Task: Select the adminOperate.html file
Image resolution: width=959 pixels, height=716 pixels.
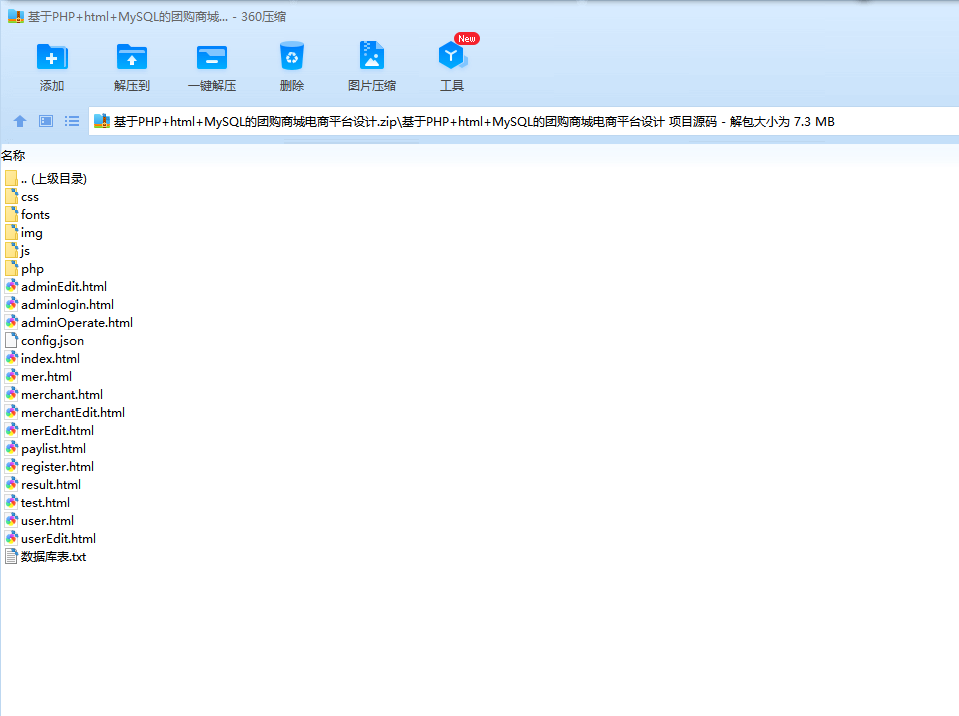Action: [68, 323]
